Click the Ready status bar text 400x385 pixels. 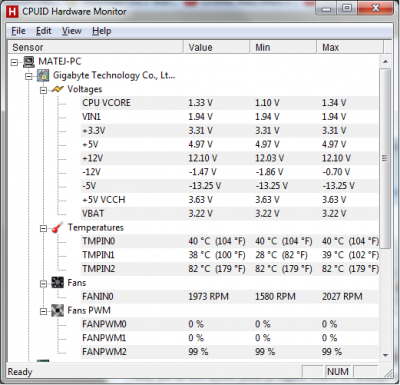coord(20,372)
